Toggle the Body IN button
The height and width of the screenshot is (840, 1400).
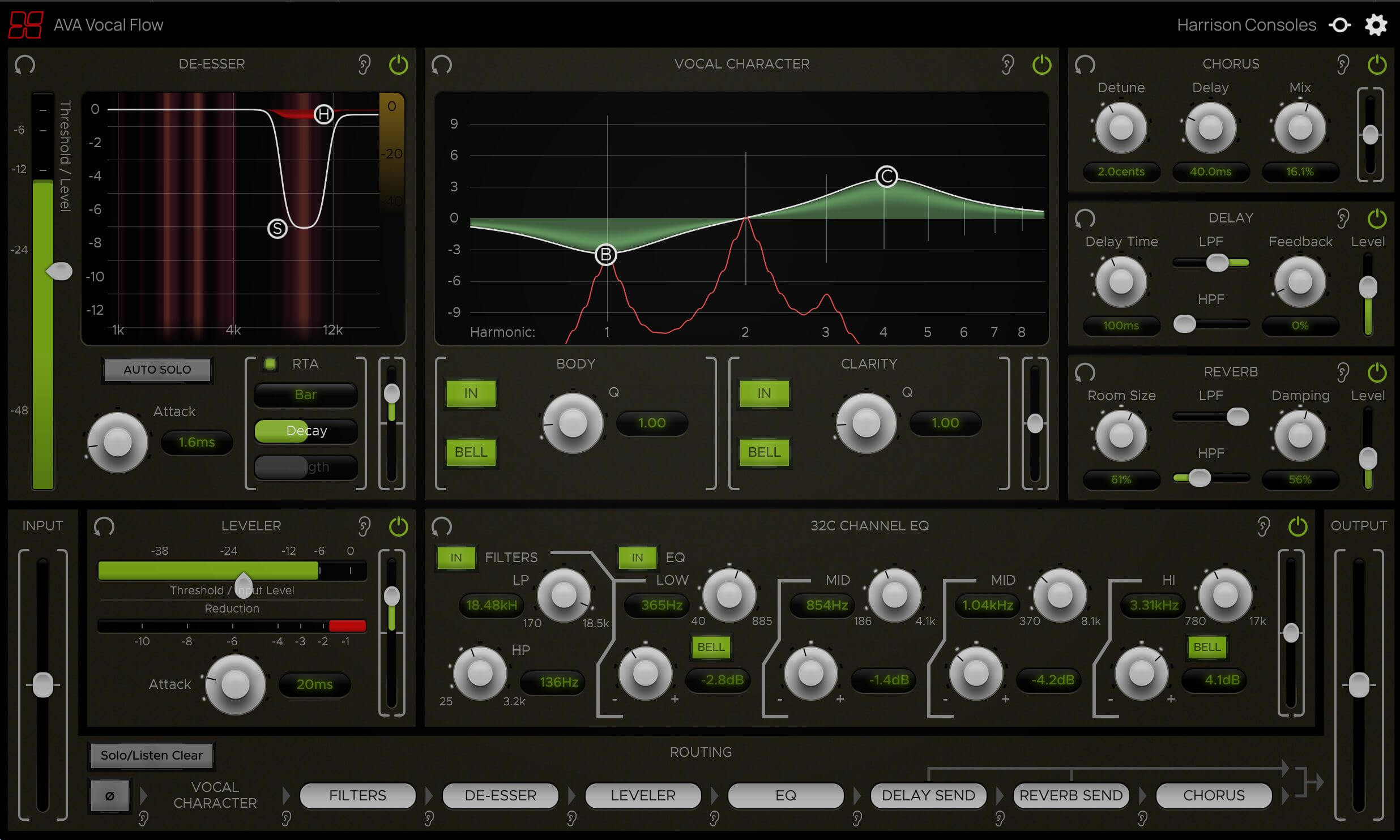[471, 393]
